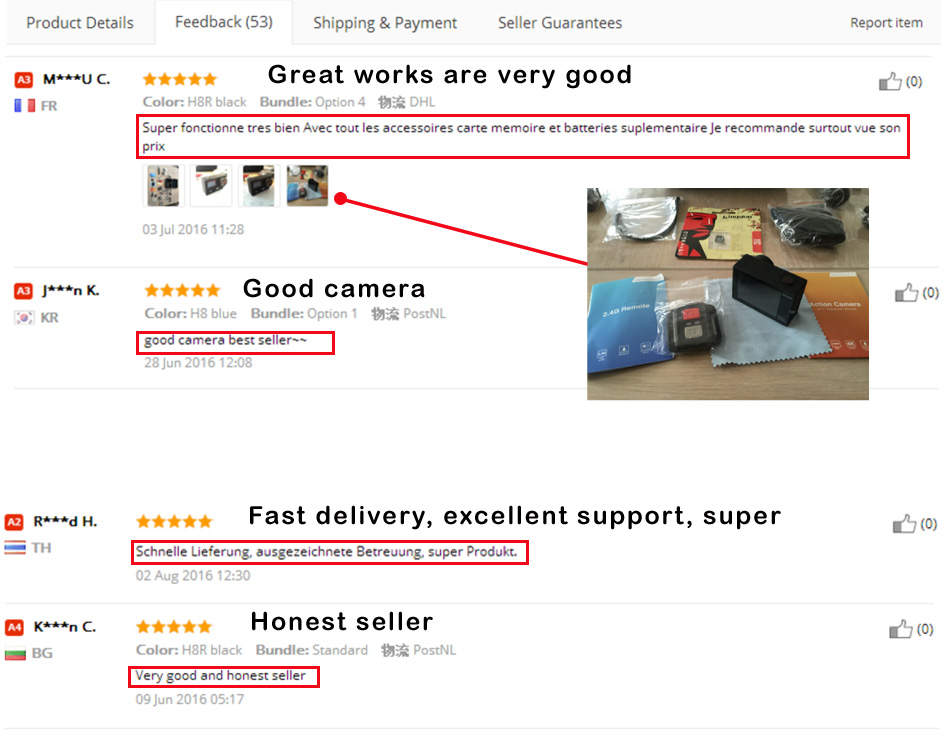Open the Product Details tab
Image resolution: width=950 pixels, height=732 pixels.
pyautogui.click(x=80, y=23)
